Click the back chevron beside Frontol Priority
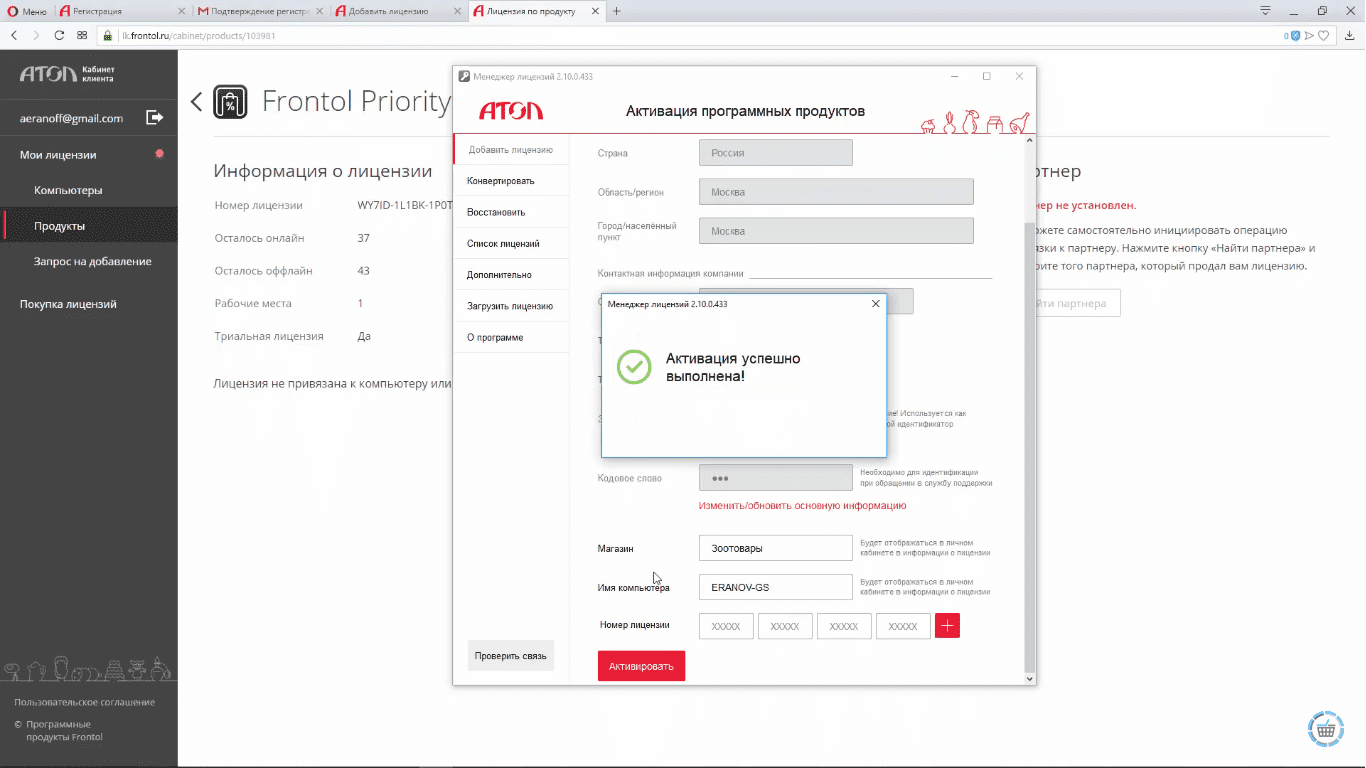This screenshot has width=1366, height=768. (x=196, y=101)
